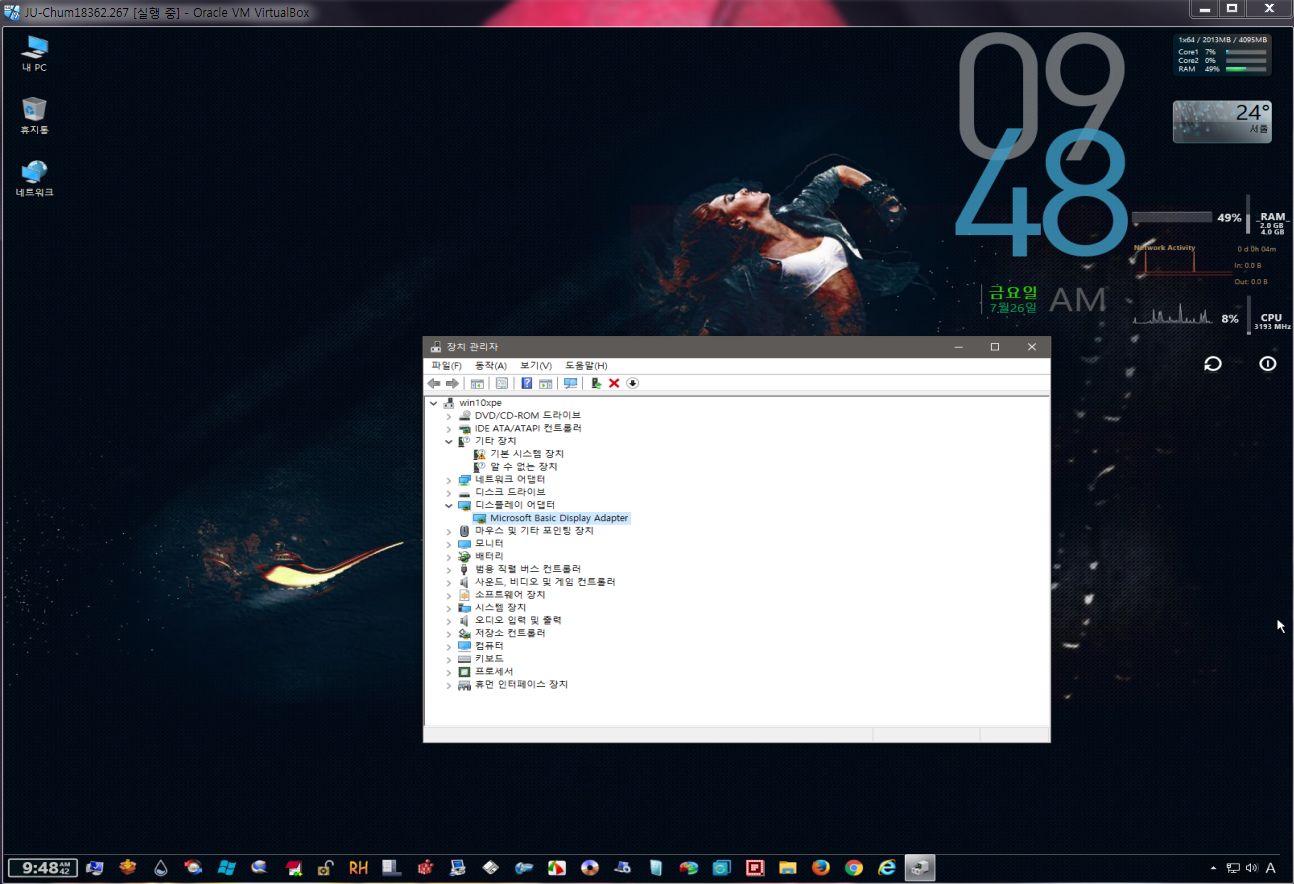Click the 9:48 clock on taskbar
Screen dimensions: 1294x884
point(43,868)
